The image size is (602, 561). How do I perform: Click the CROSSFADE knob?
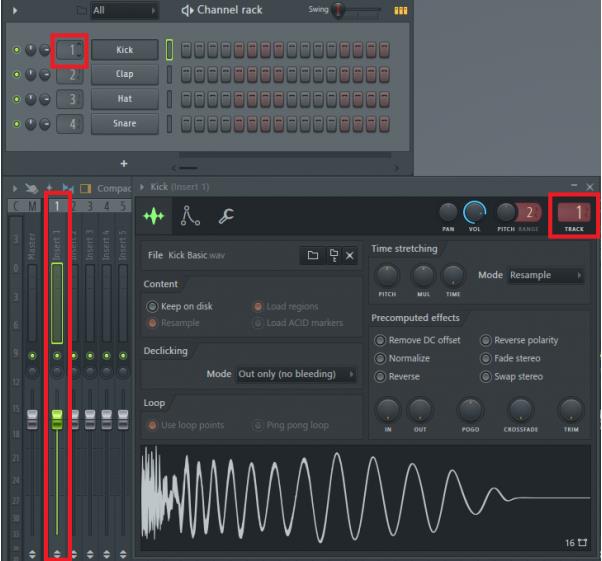click(x=521, y=410)
